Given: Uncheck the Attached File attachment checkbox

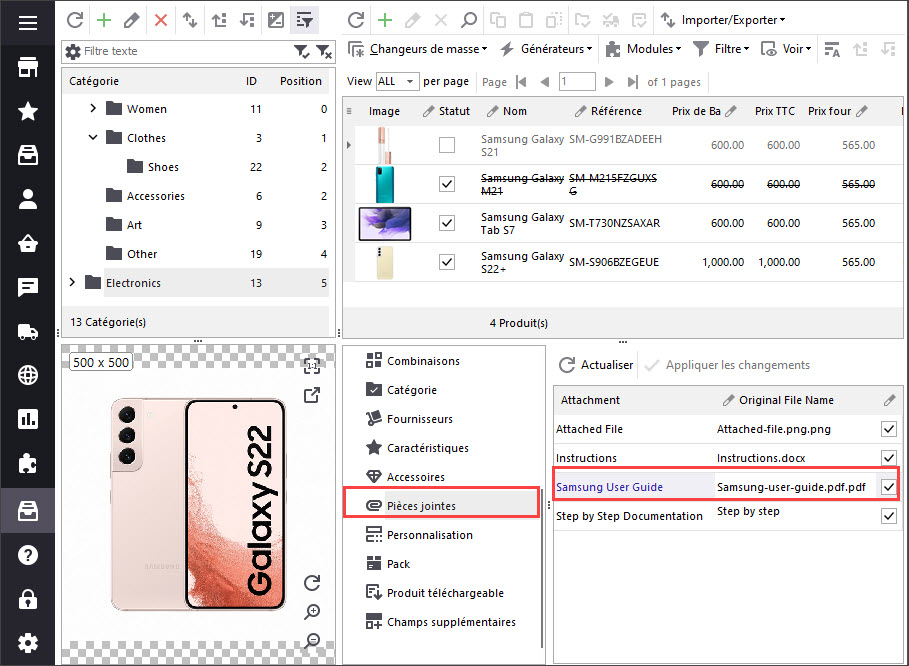Looking at the screenshot, I should 889,429.
